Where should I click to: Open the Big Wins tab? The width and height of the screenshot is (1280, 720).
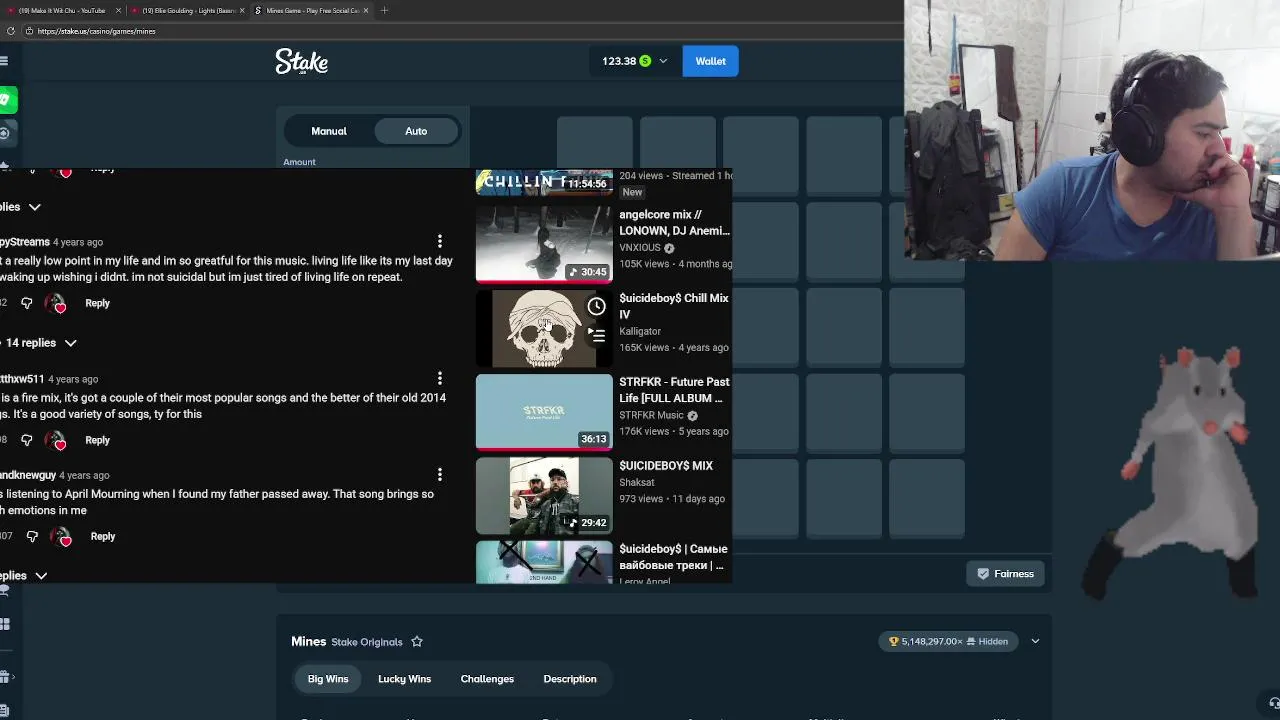328,679
